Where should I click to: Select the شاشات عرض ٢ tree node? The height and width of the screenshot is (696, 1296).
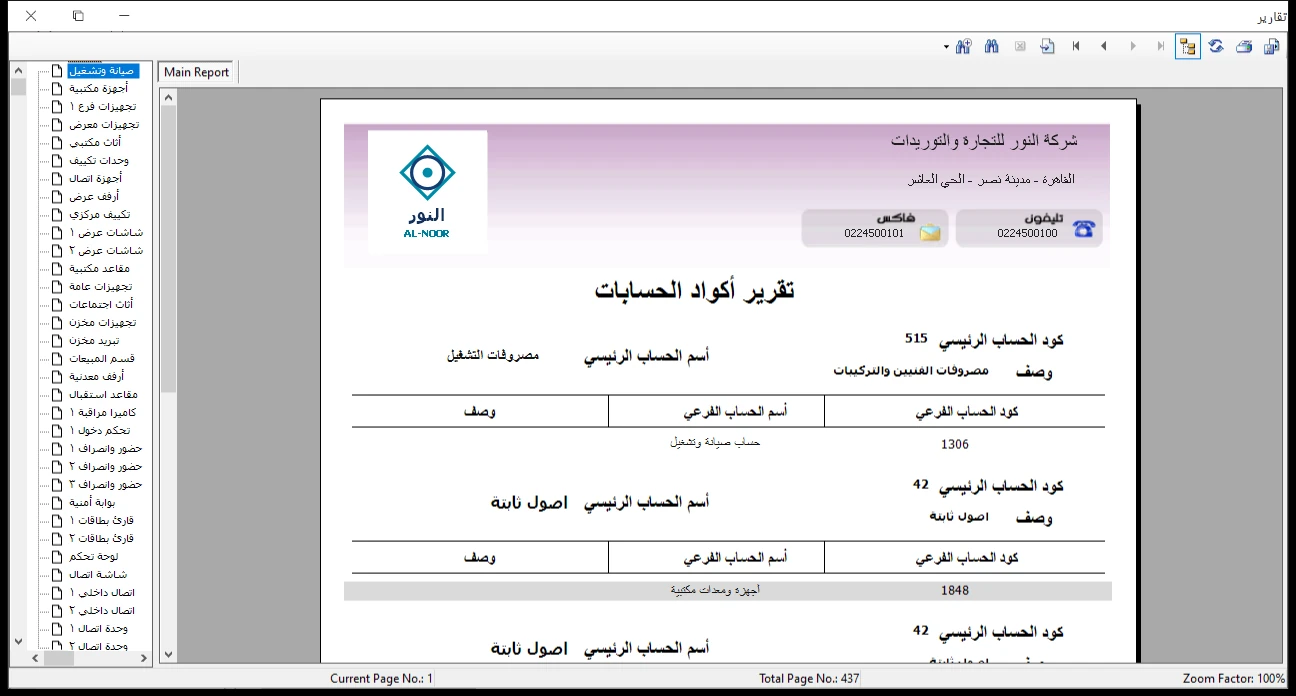[106, 251]
